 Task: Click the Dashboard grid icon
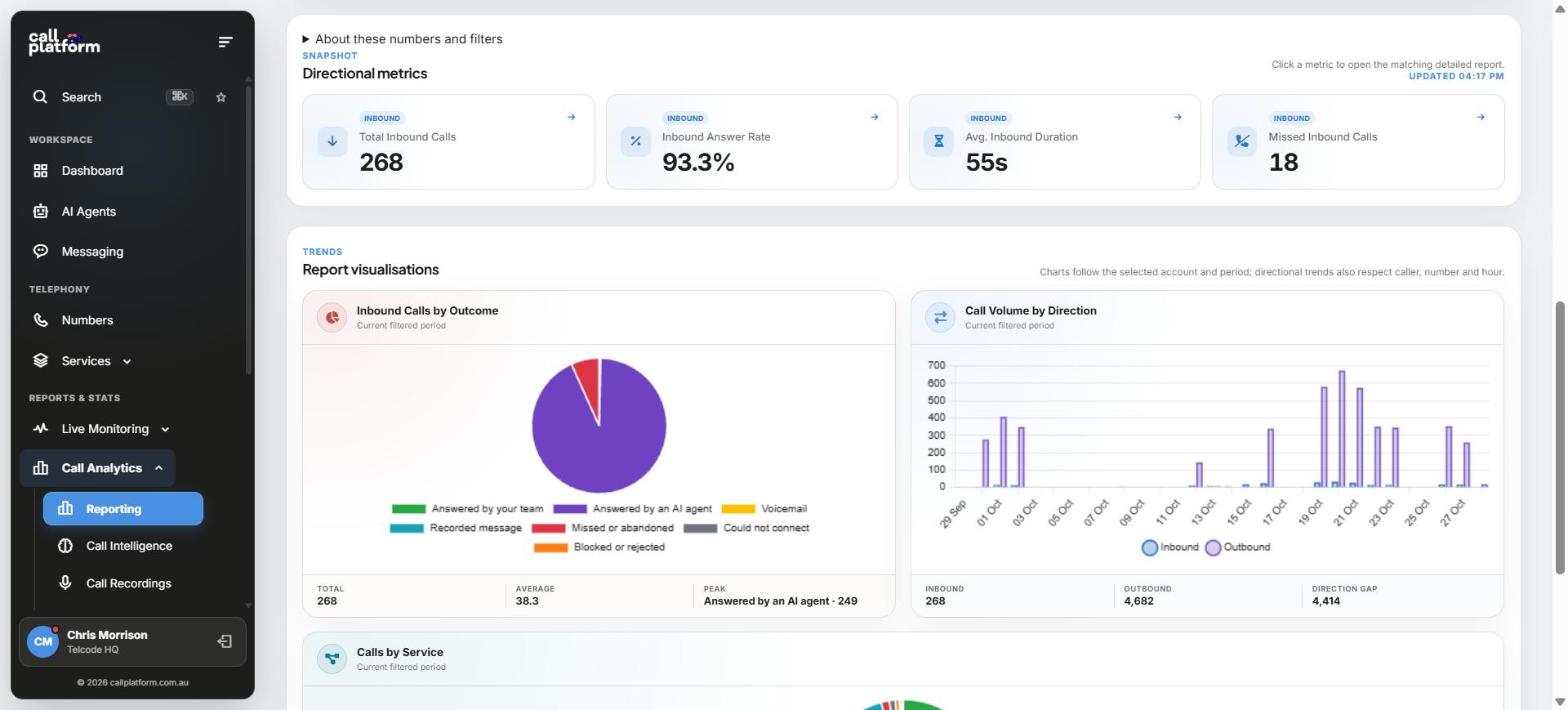[41, 171]
